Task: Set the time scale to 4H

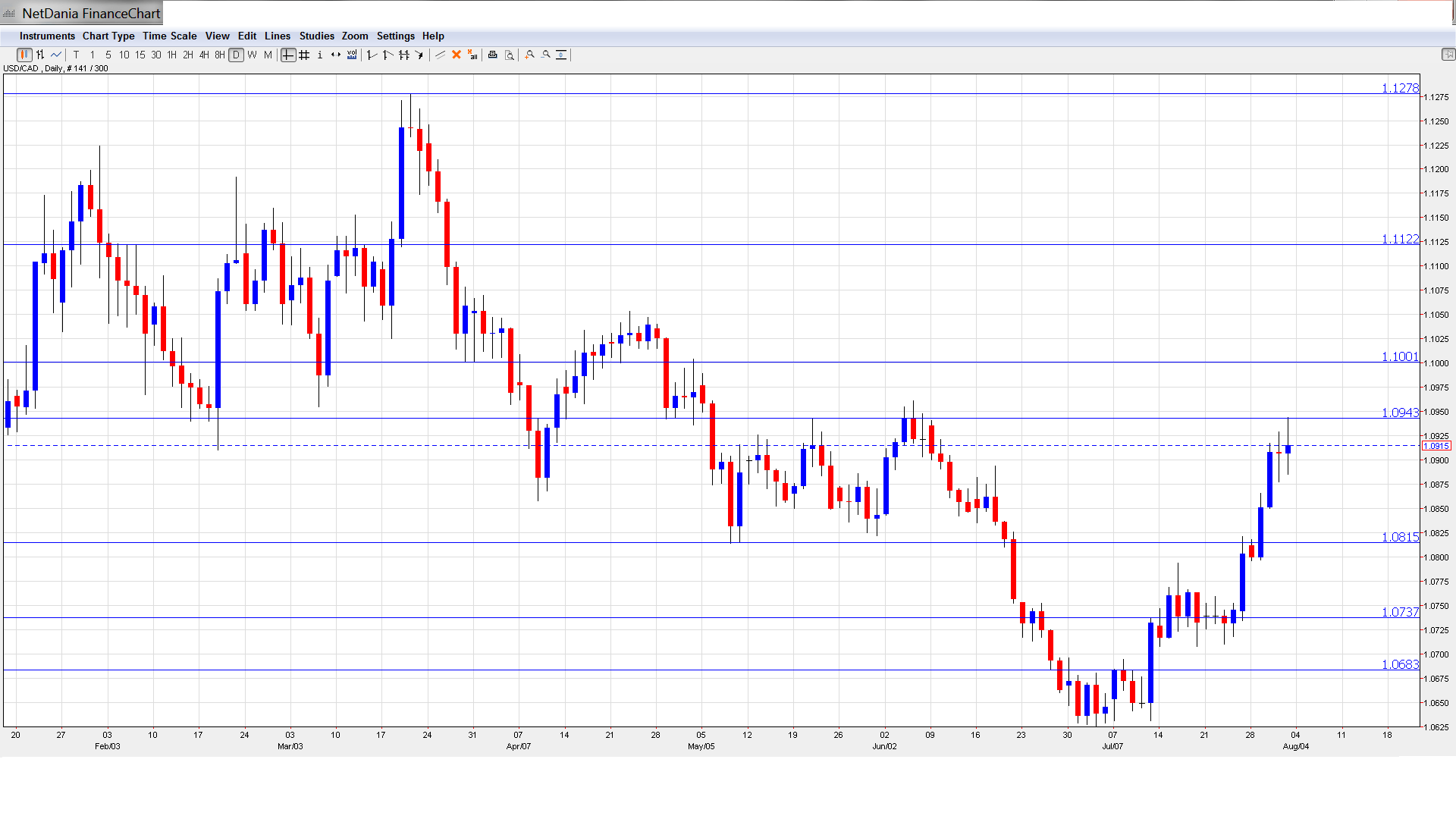Action: pyautogui.click(x=204, y=55)
